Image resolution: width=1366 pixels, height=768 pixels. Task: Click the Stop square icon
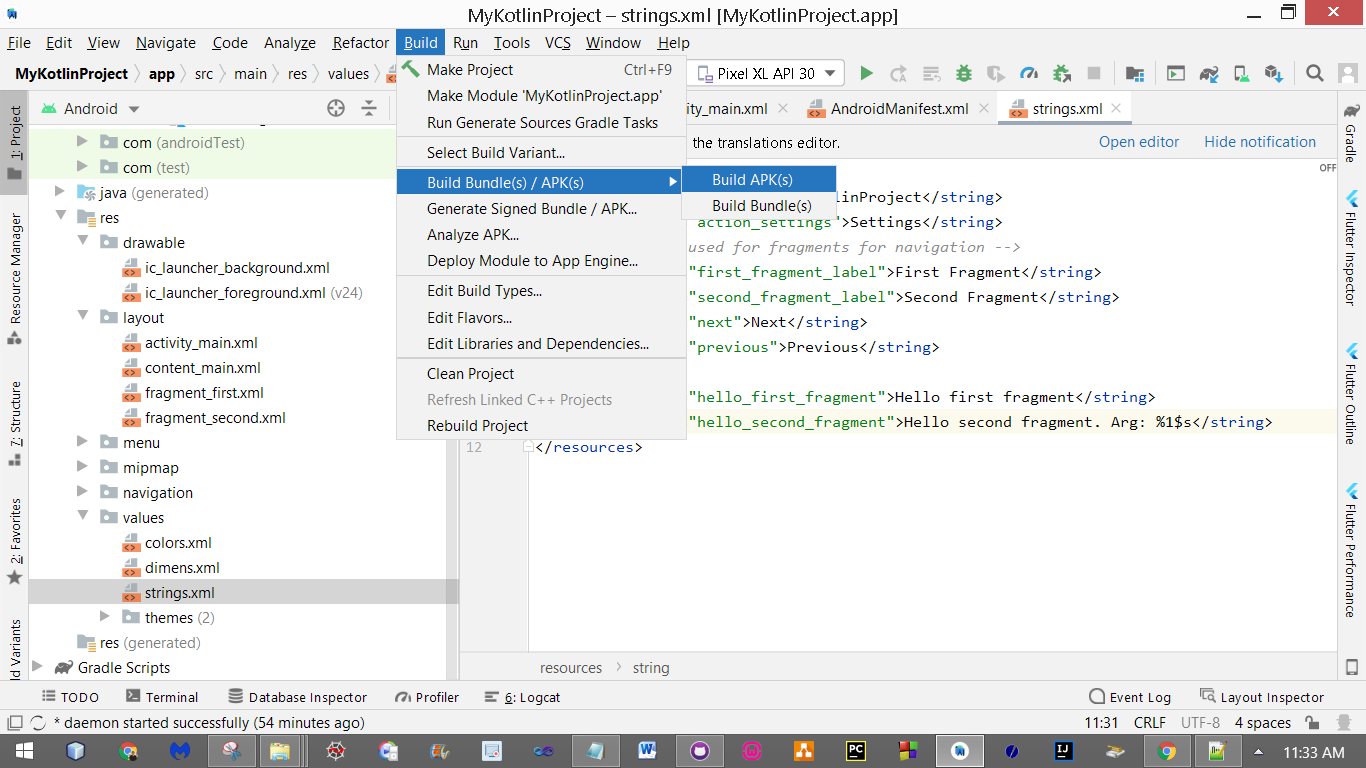pyautogui.click(x=1094, y=74)
